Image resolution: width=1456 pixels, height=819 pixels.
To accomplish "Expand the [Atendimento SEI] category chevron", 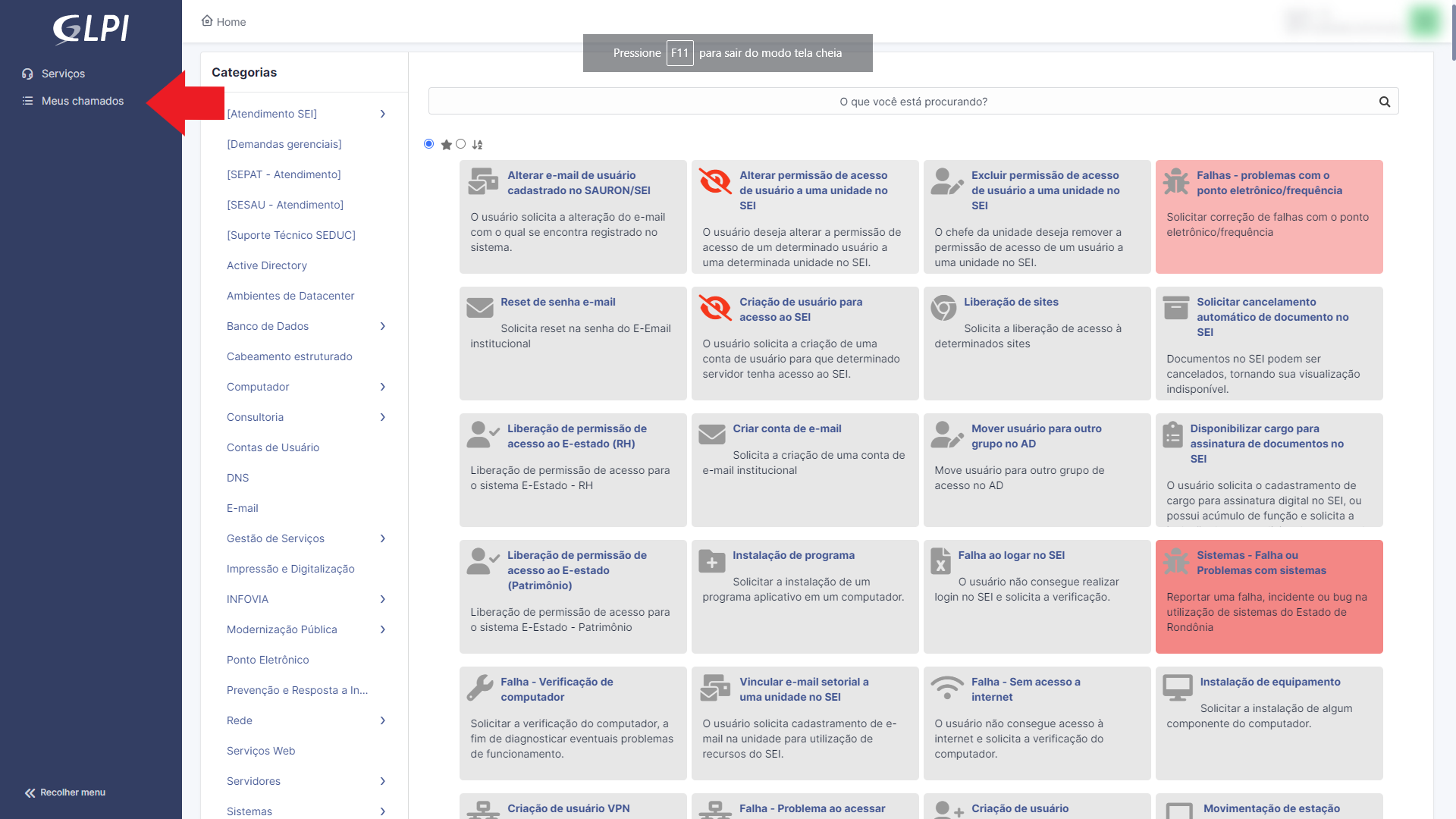I will tap(383, 114).
